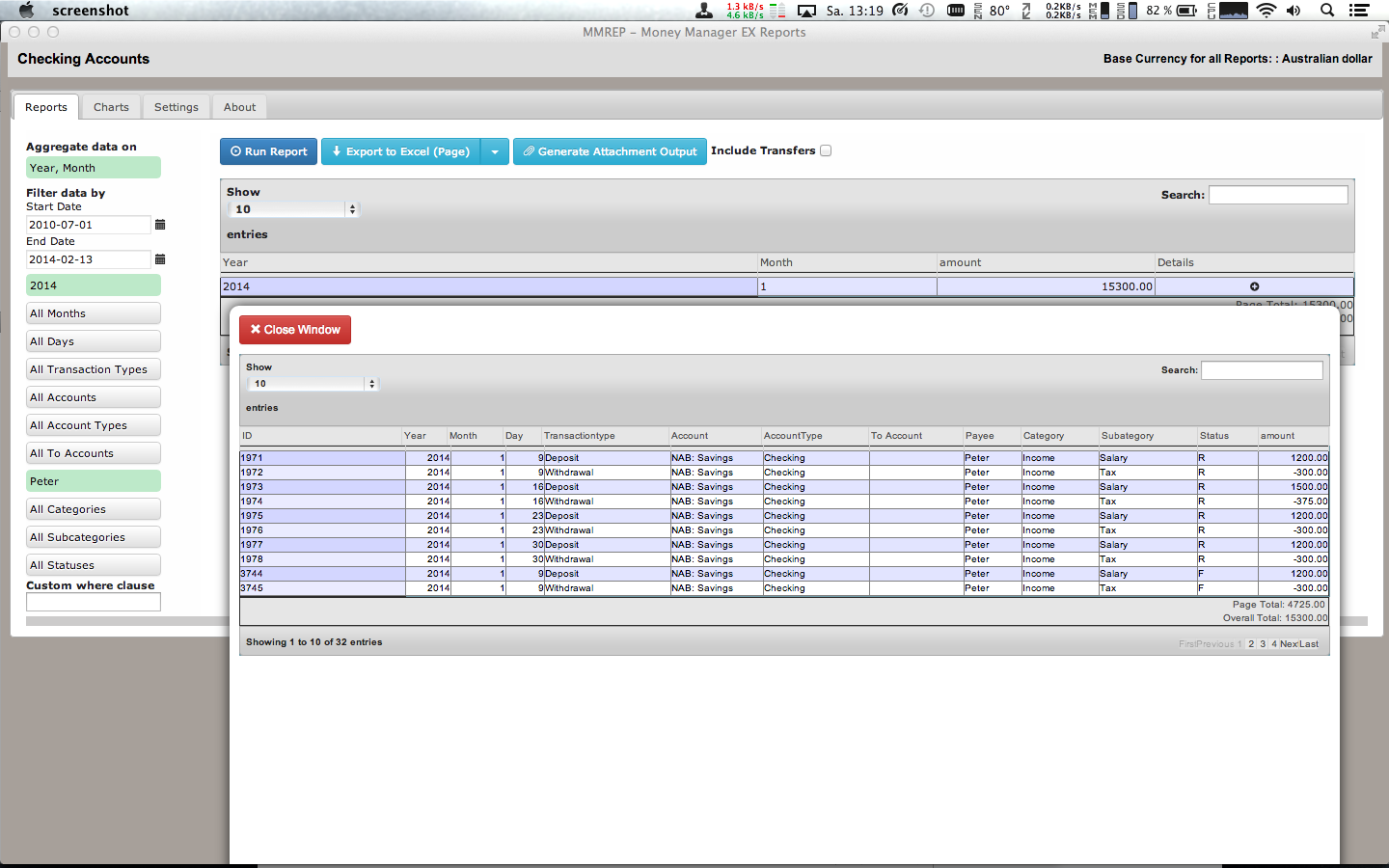
Task: Toggle the 2014 year filter
Action: pyautogui.click(x=94, y=285)
